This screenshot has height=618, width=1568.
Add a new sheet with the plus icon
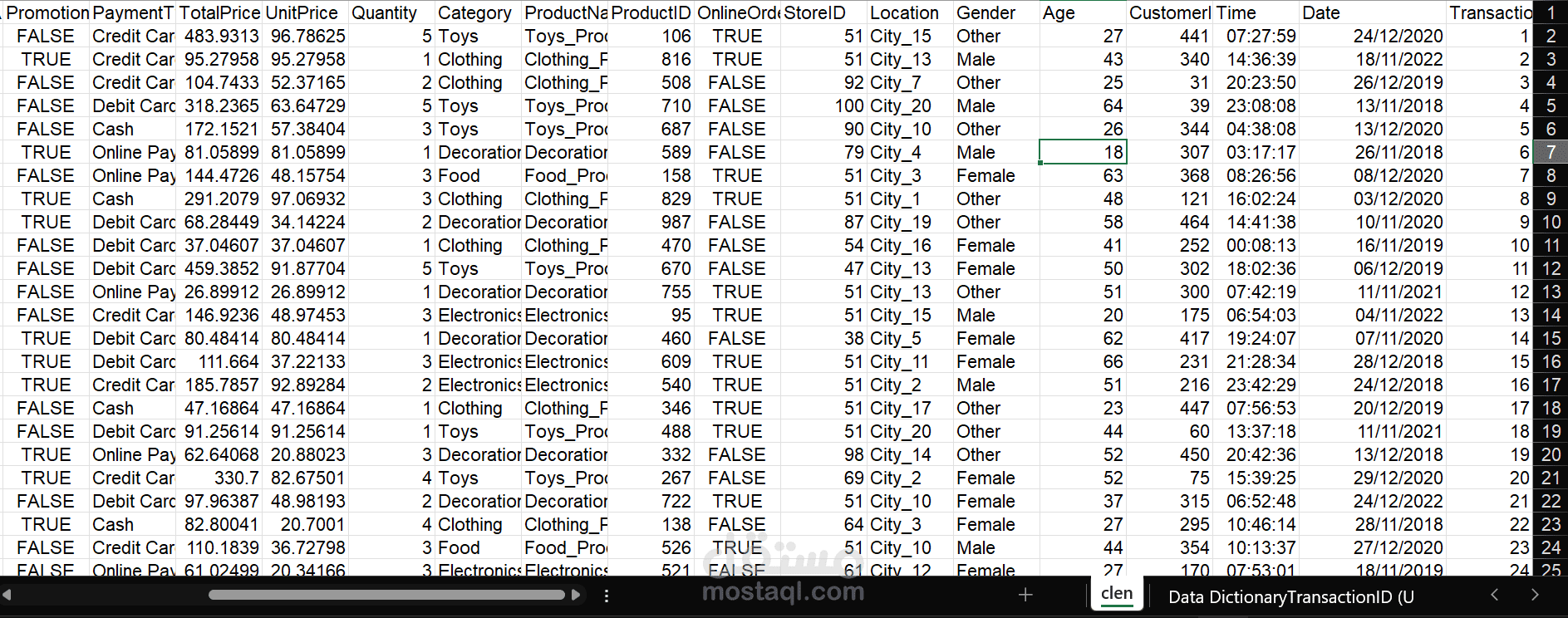1025,595
